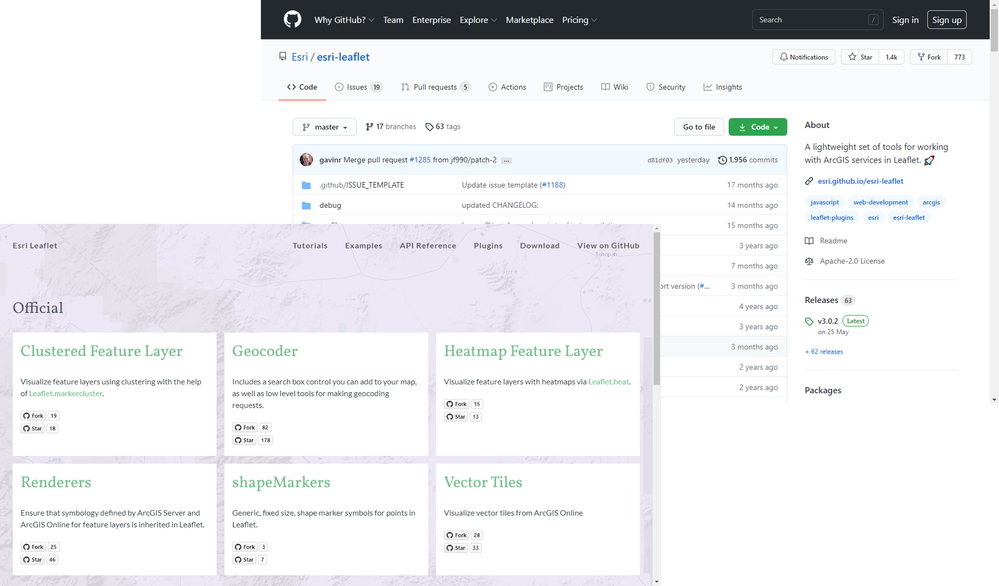Open the 1.4k stargazers count
This screenshot has width=999, height=586.
891,57
